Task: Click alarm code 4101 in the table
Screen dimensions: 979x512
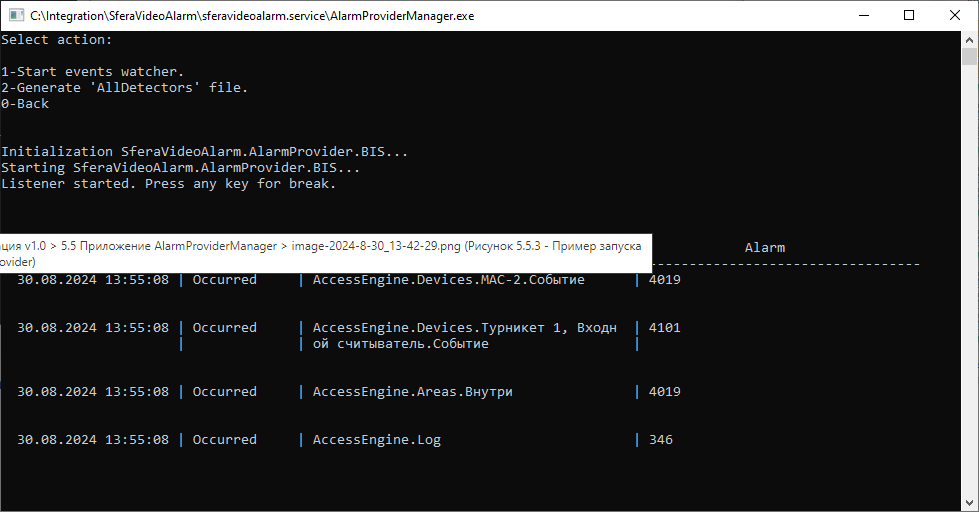Action: coord(664,327)
